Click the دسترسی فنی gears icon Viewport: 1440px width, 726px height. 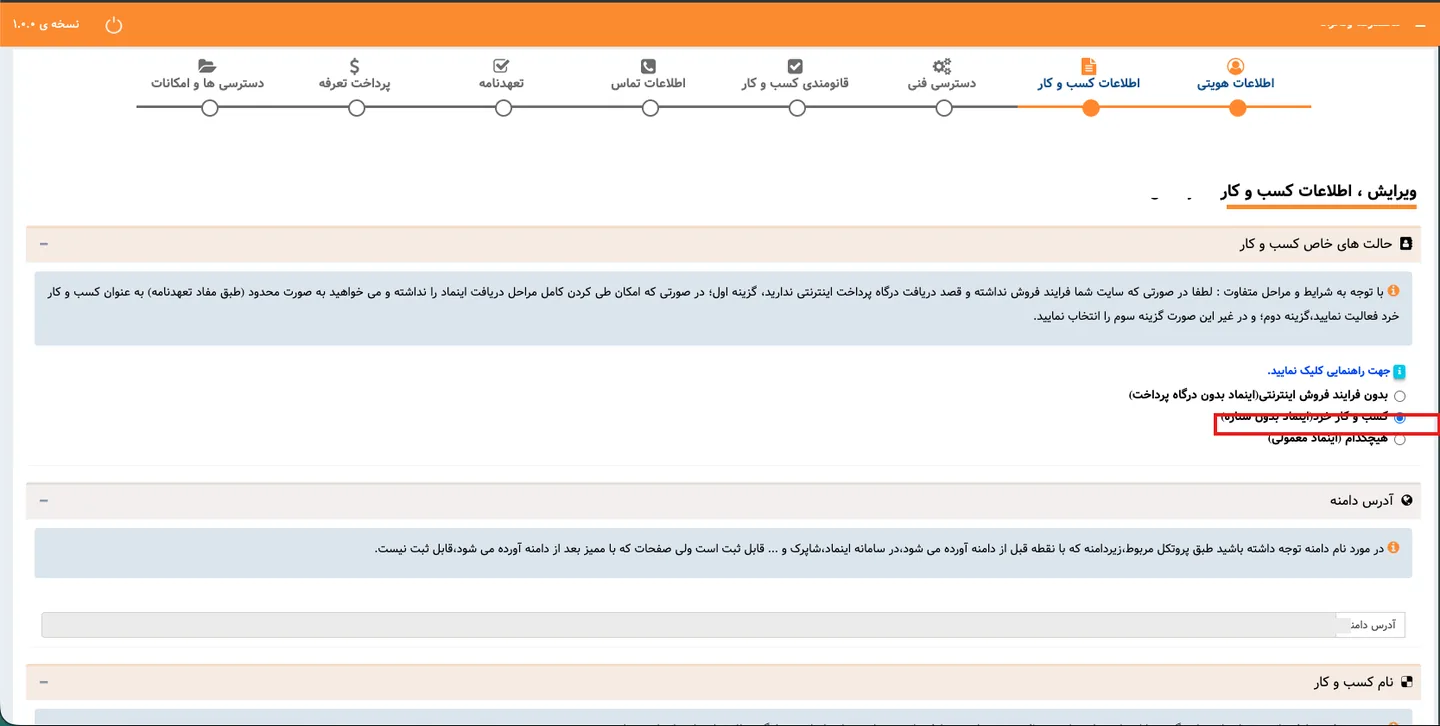942,67
